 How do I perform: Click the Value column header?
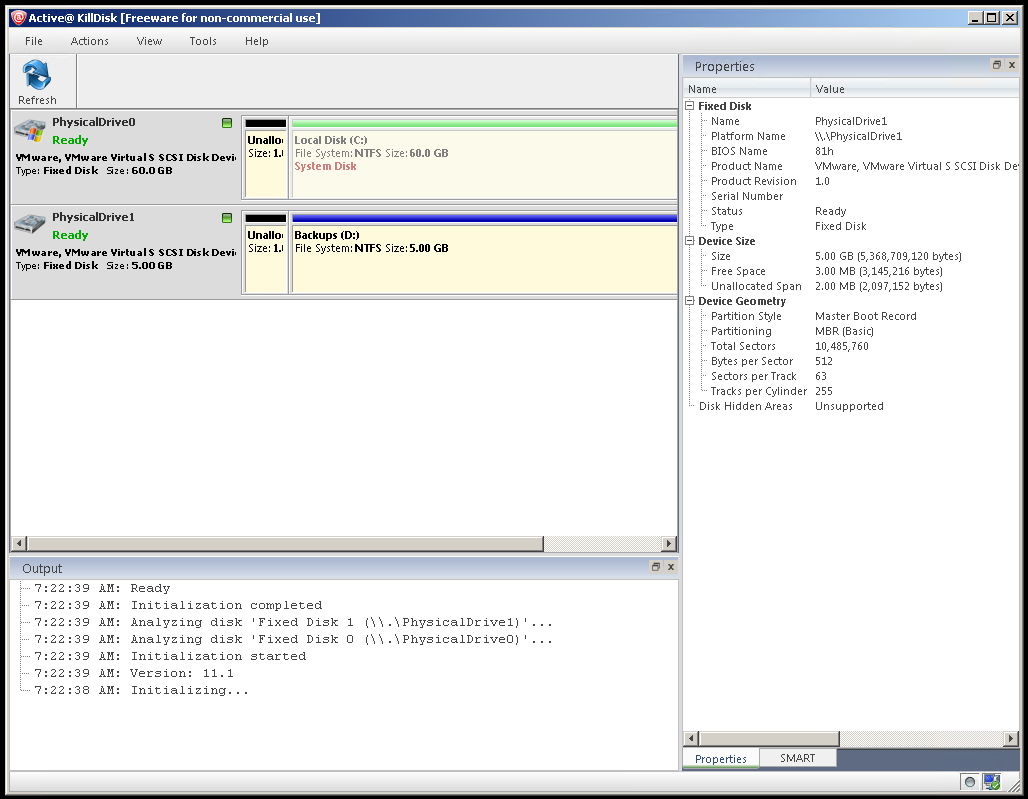(x=915, y=89)
